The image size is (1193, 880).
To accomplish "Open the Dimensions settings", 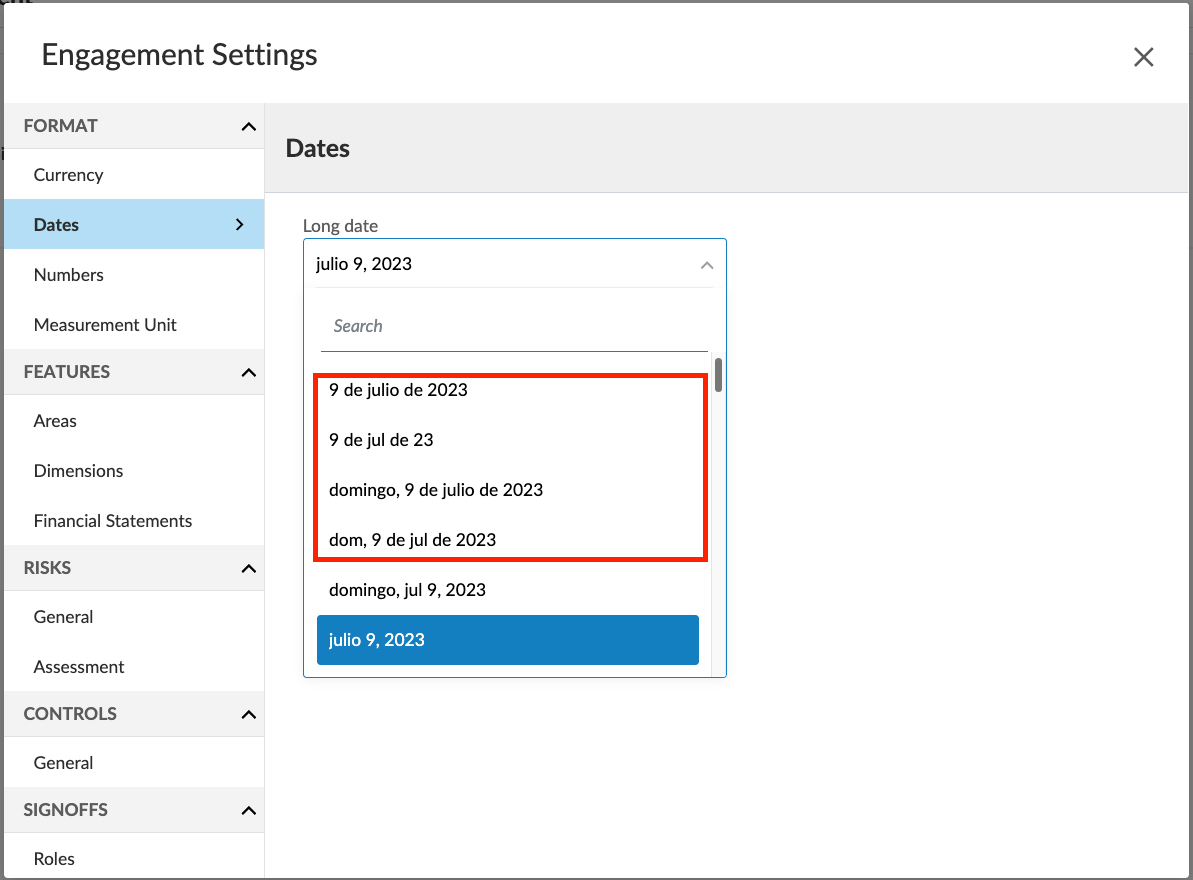I will tap(134, 471).
